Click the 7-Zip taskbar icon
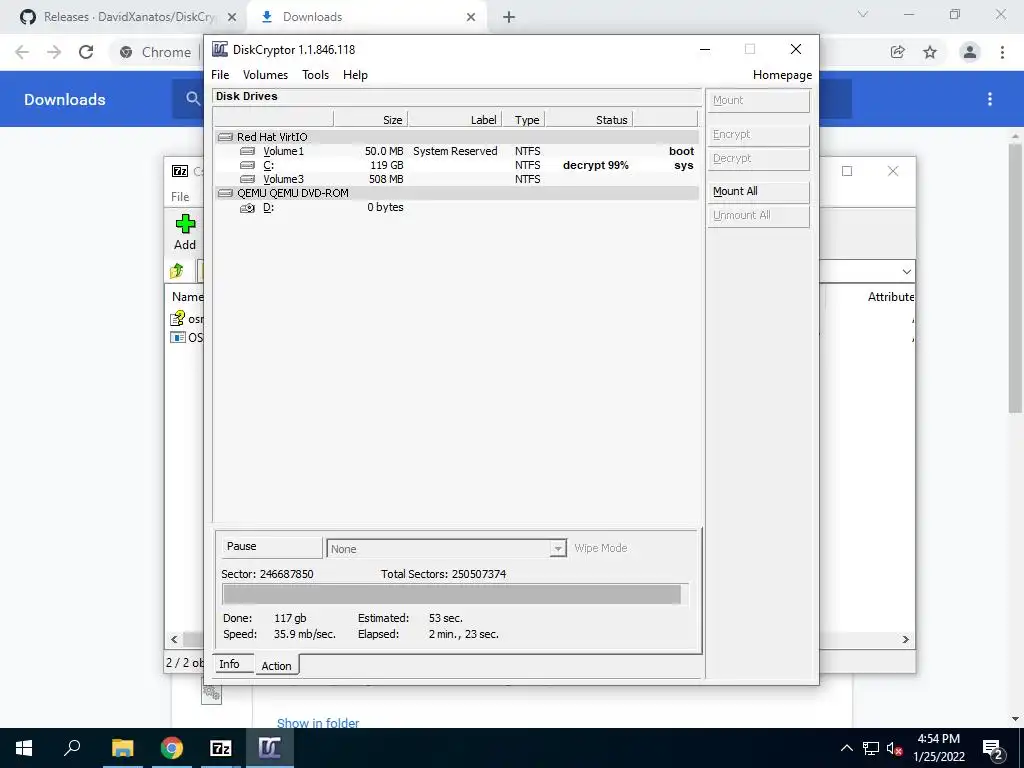This screenshot has width=1024, height=768. tap(221, 748)
